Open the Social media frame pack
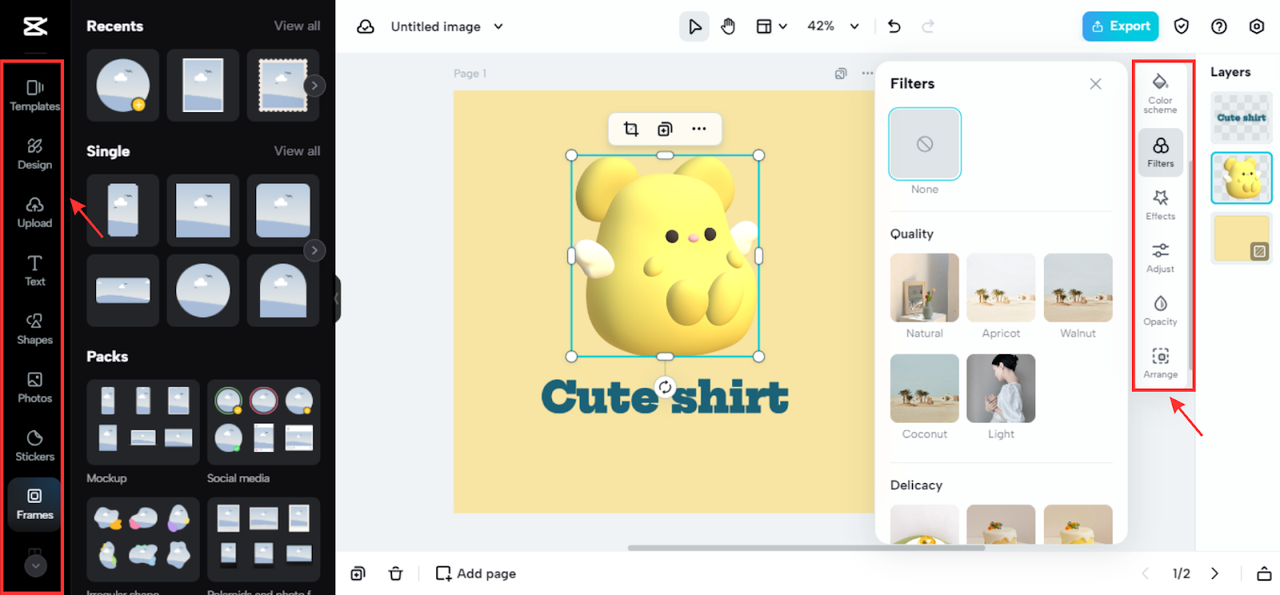The height and width of the screenshot is (595, 1280). [x=264, y=422]
